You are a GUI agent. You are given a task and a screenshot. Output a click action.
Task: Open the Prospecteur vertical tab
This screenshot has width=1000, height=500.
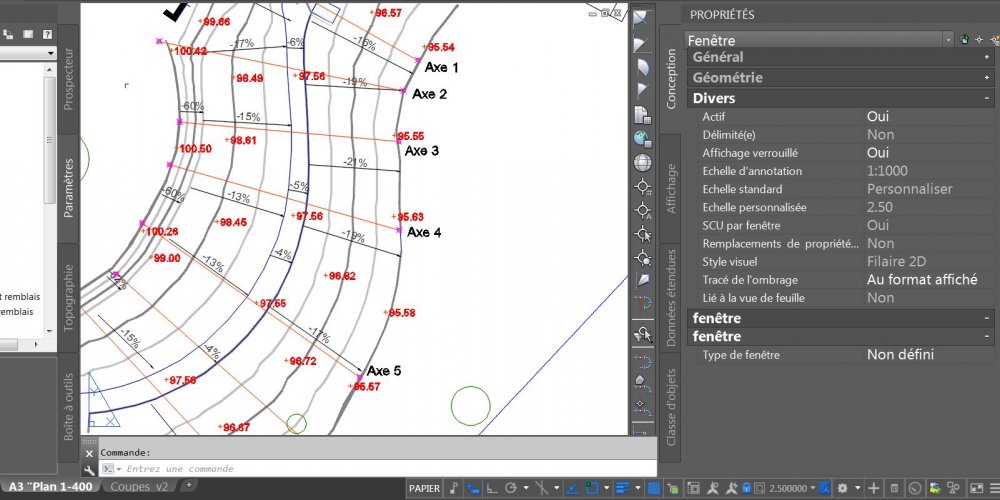coord(69,79)
